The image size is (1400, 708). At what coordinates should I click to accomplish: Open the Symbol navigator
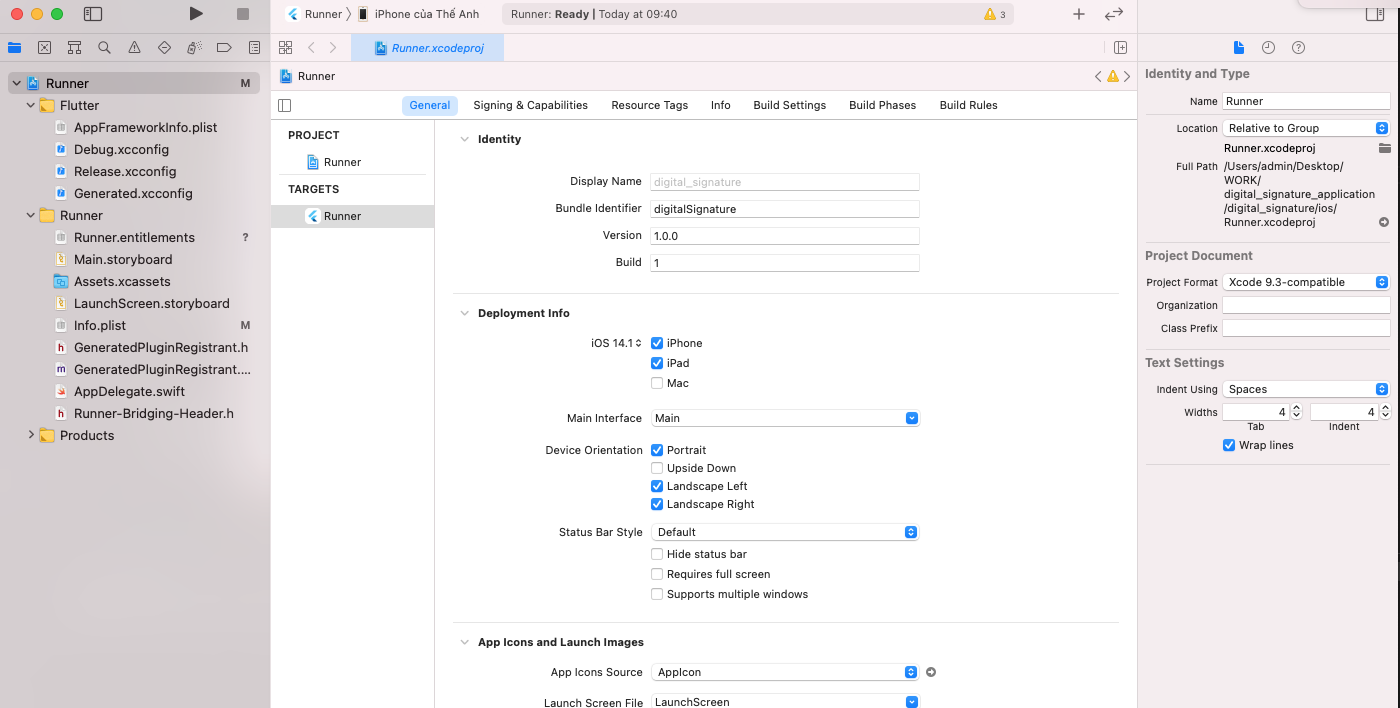[73, 47]
